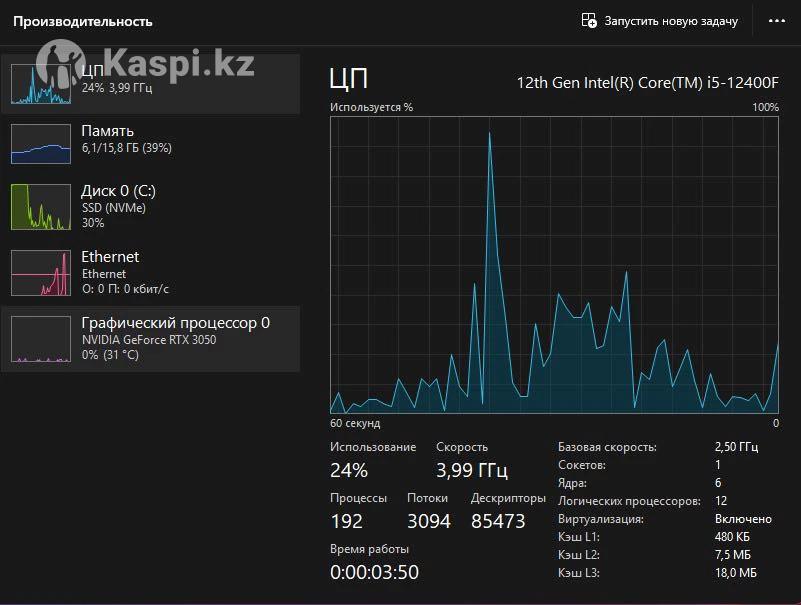
Task: Click the run new task icon
Action: [589, 21]
